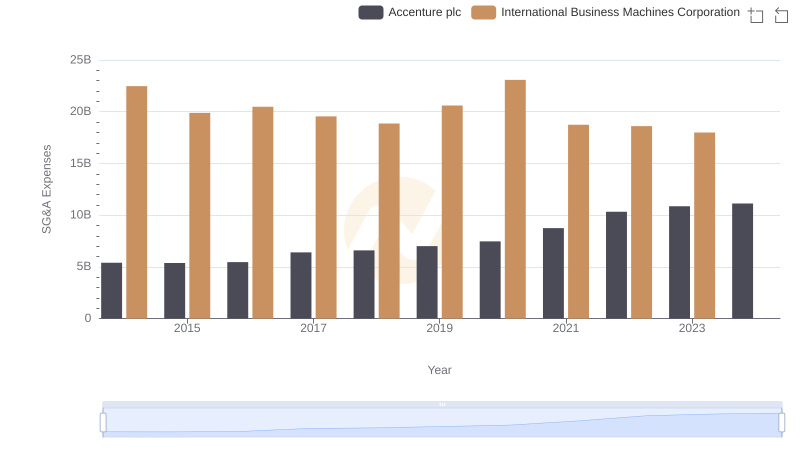Viewport: 800px width, 461px height.
Task: Click the 10B y-axis label
Action: coord(81,215)
